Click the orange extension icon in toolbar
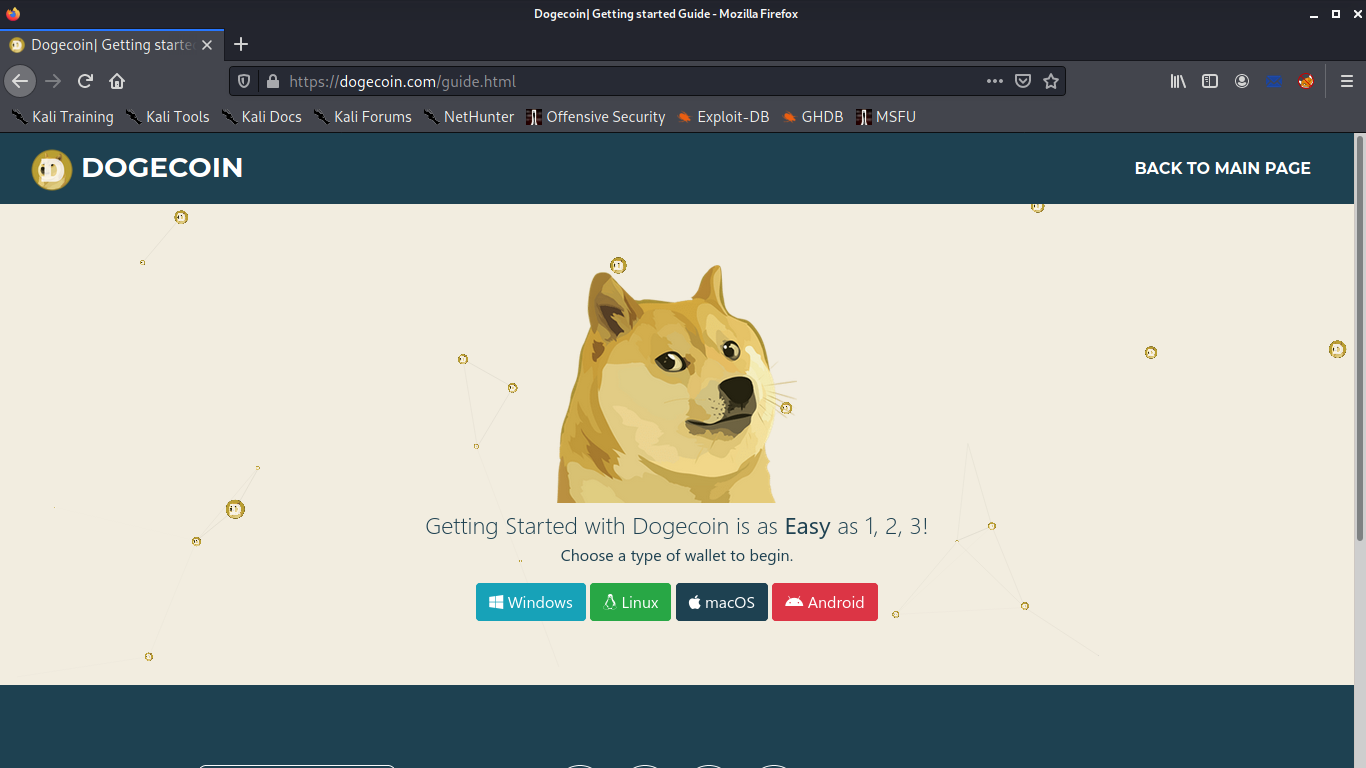Viewport: 1366px width, 768px height. coord(1306,81)
